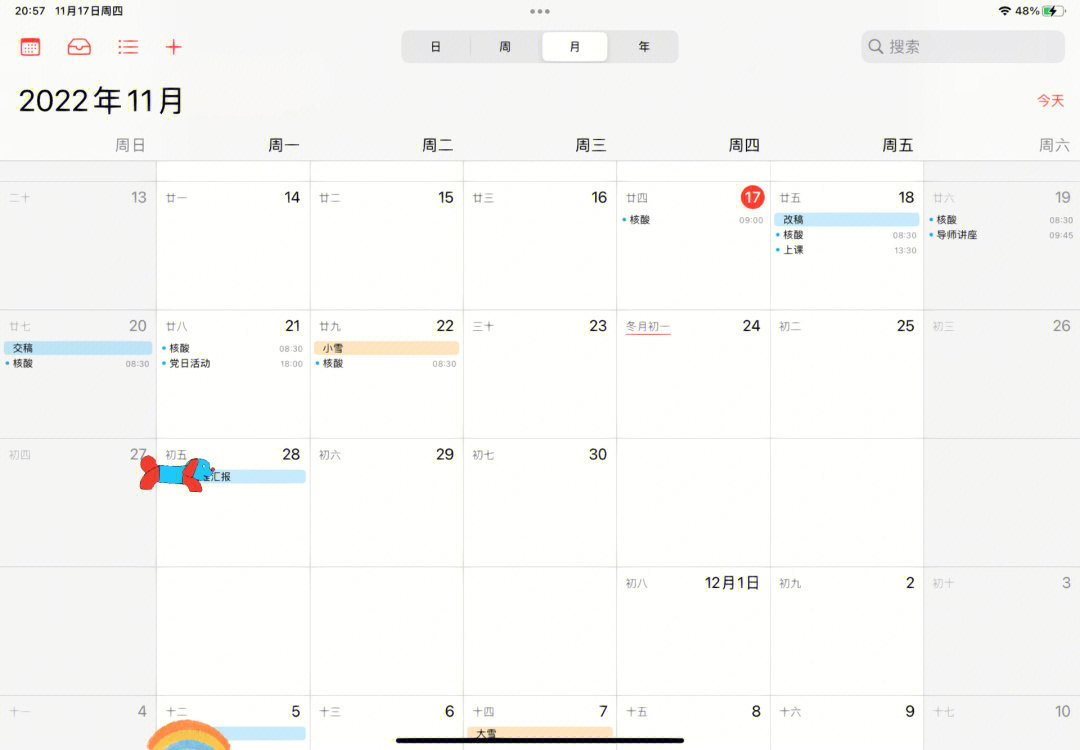
Task: Tap the three-dot multitasking control
Action: pyautogui.click(x=540, y=11)
